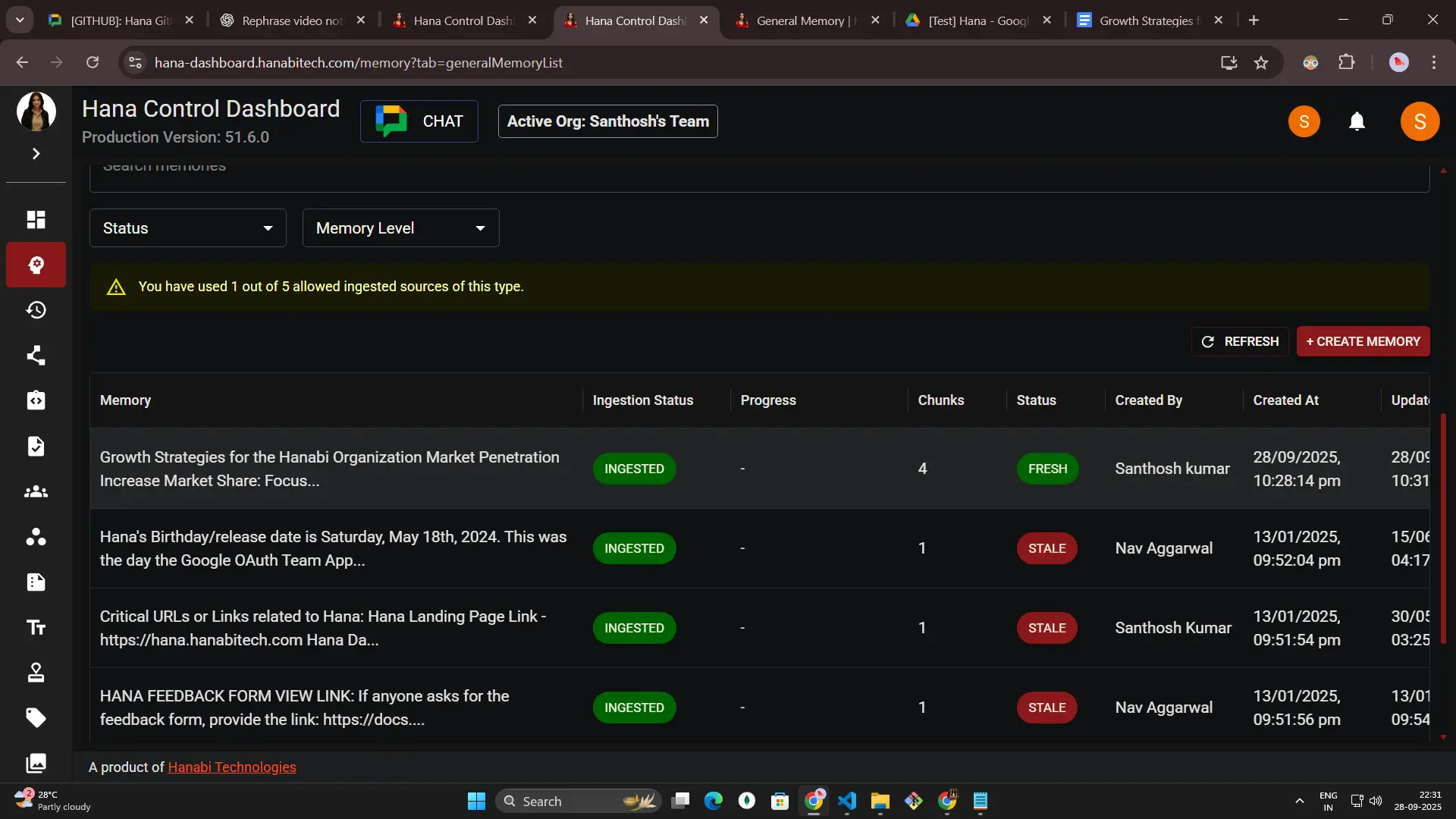Open the Status filter dropdown

click(x=187, y=228)
